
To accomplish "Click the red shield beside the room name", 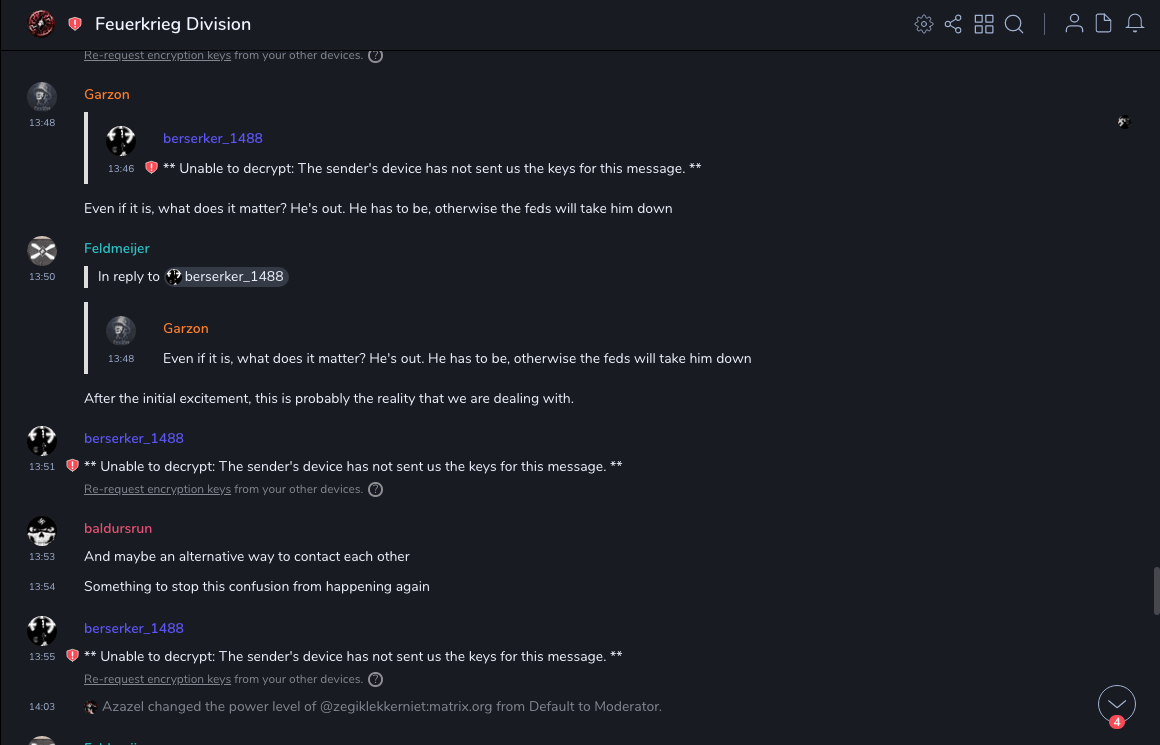I will [x=75, y=24].
